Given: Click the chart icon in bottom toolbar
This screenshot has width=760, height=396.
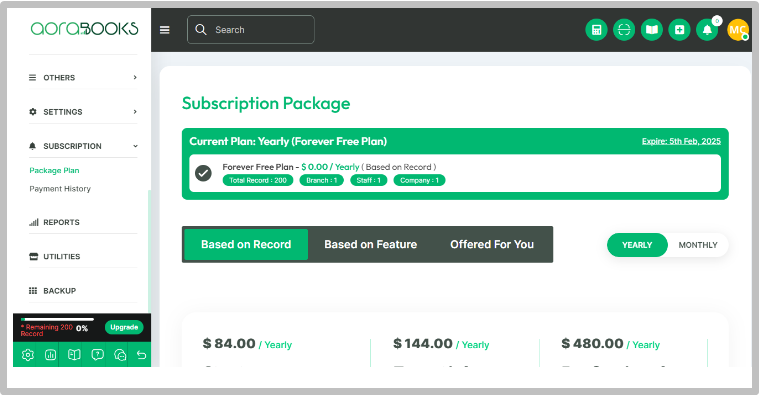Looking at the screenshot, I should tap(50, 355).
